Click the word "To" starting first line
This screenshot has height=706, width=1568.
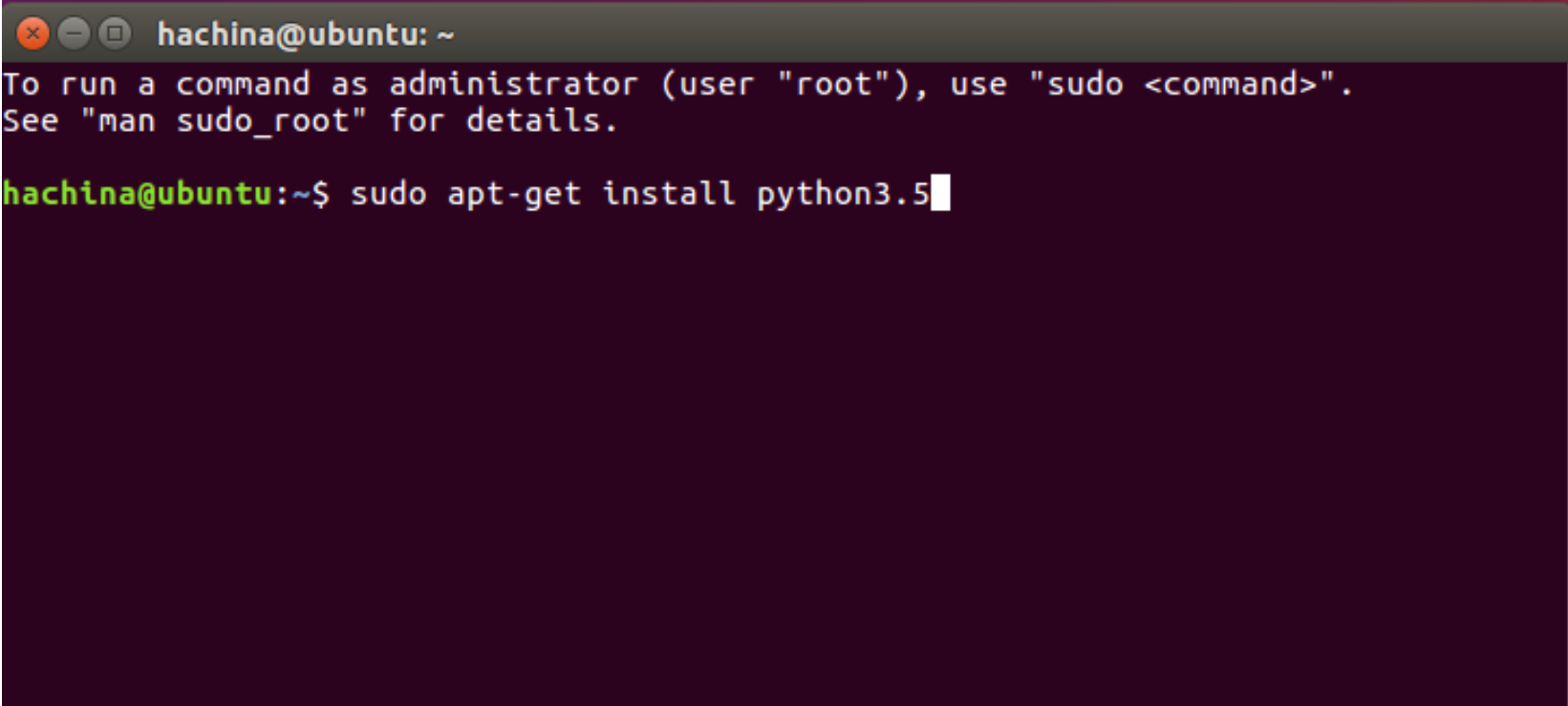point(21,85)
